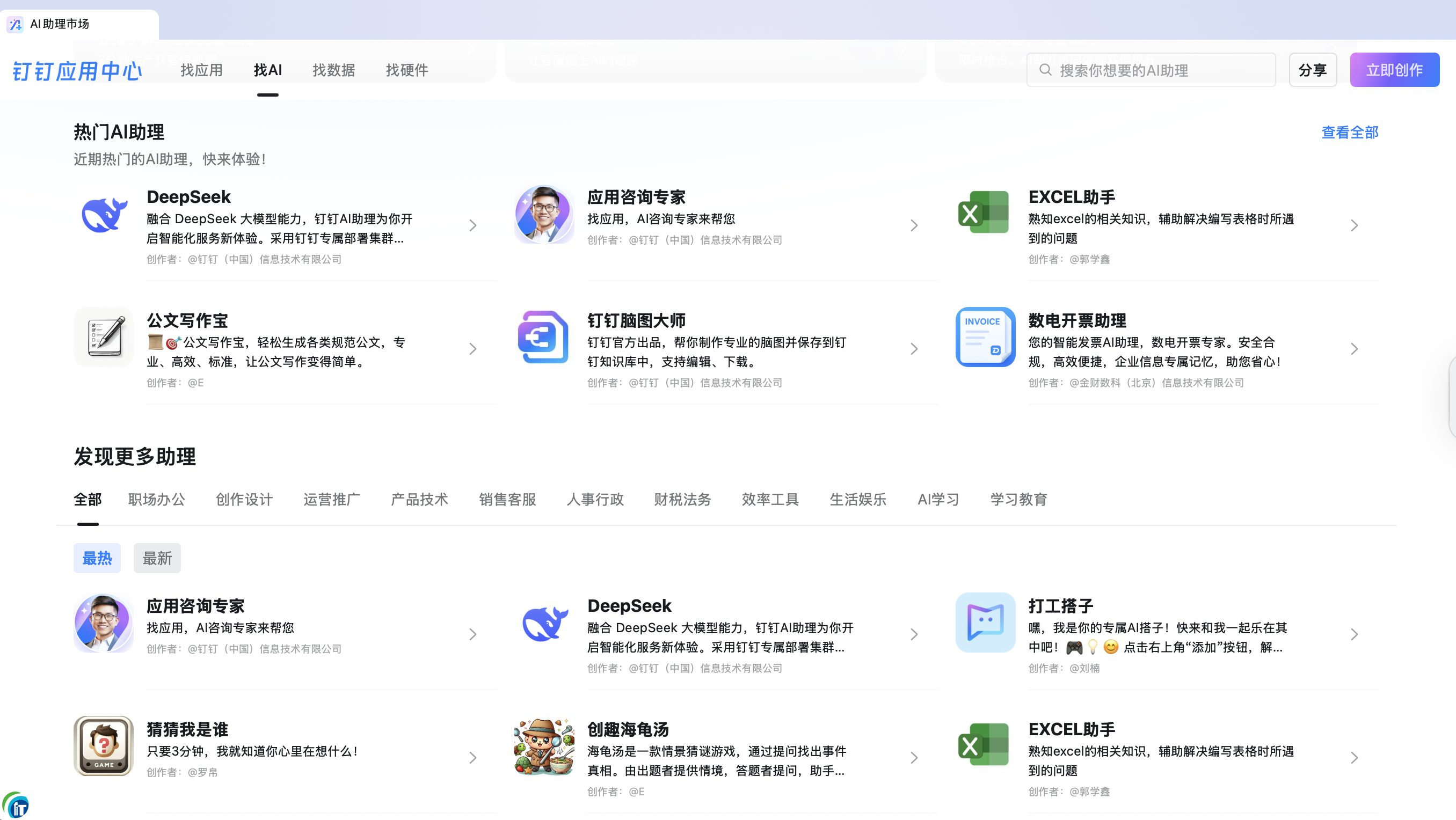Open the 公文写作宝 notepad icon
This screenshot has height=820, width=1456.
104,338
